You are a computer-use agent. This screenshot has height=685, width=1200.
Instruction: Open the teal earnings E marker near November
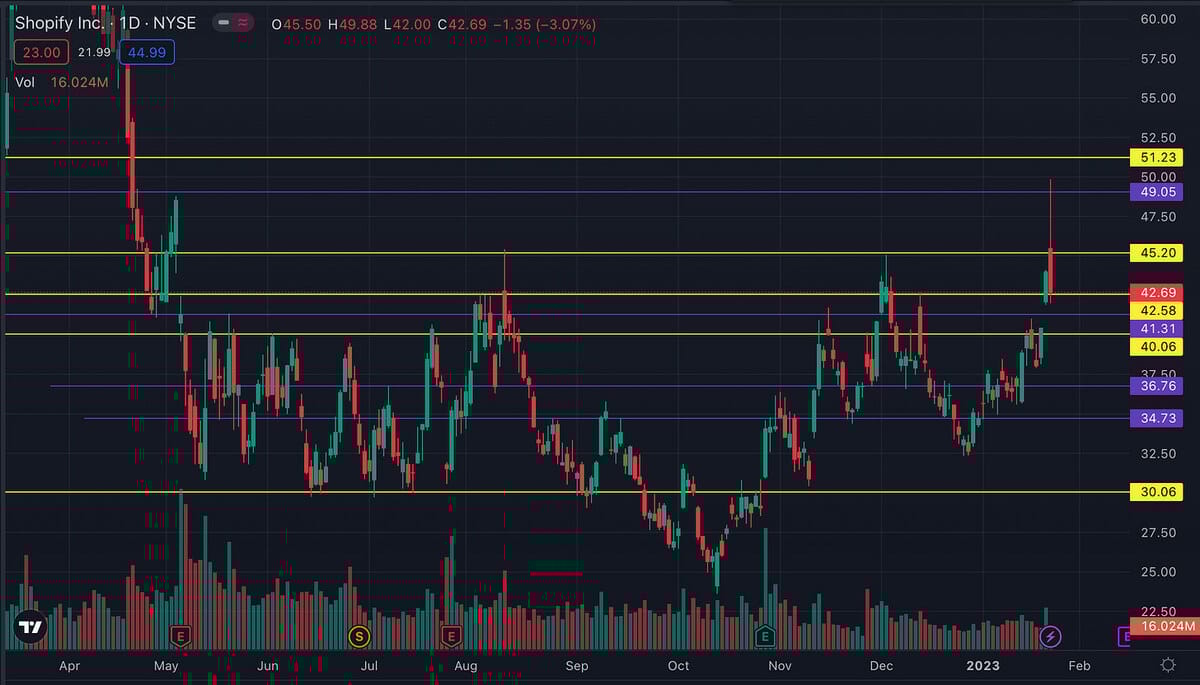[765, 635]
